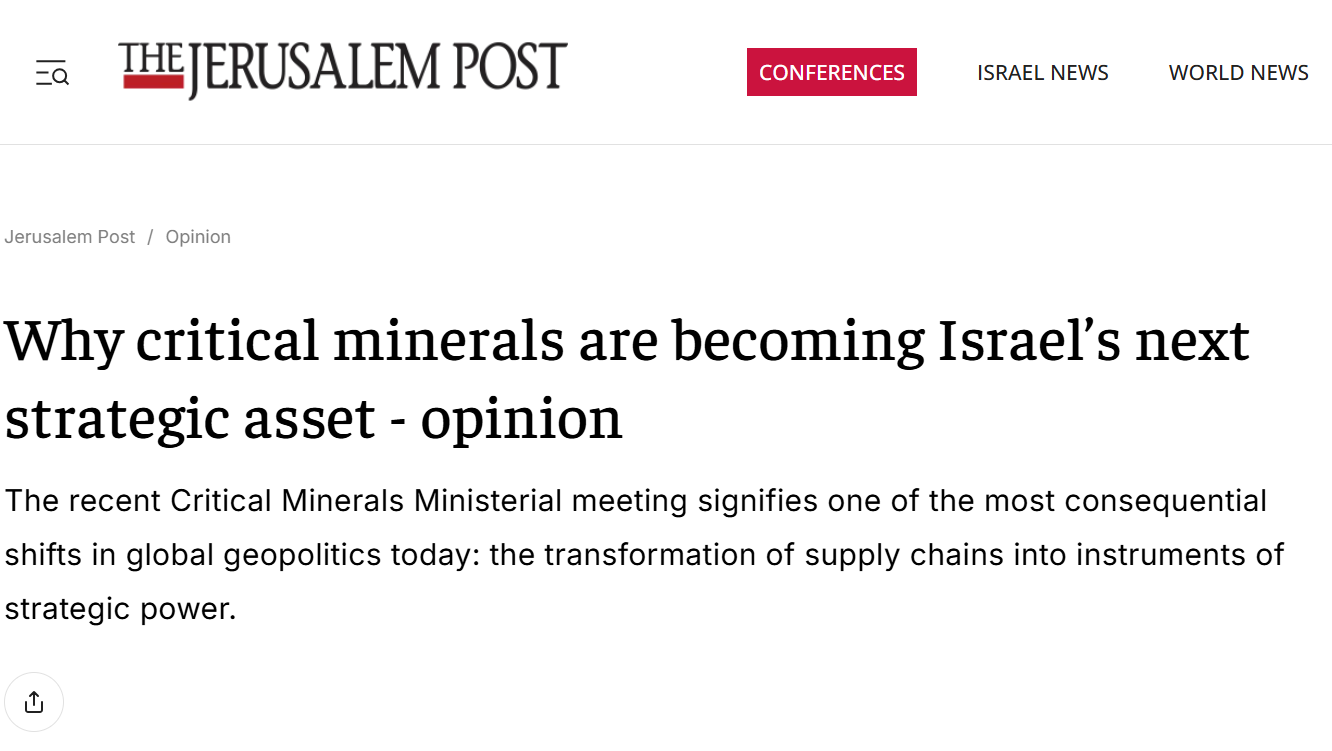
Task: Click the red CONFERENCES button
Action: click(x=831, y=72)
